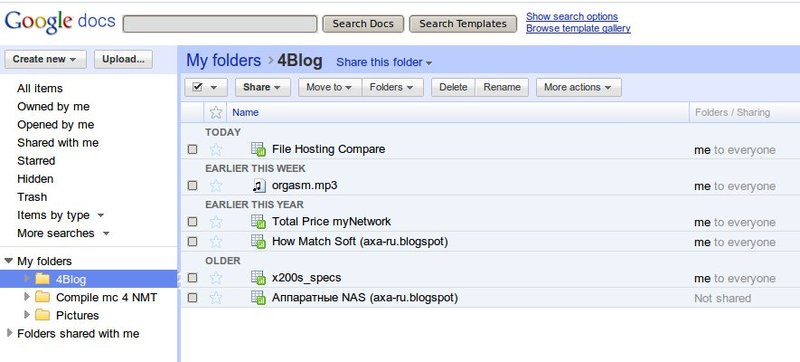
Task: Expand More searches menu
Action: pyautogui.click(x=63, y=233)
